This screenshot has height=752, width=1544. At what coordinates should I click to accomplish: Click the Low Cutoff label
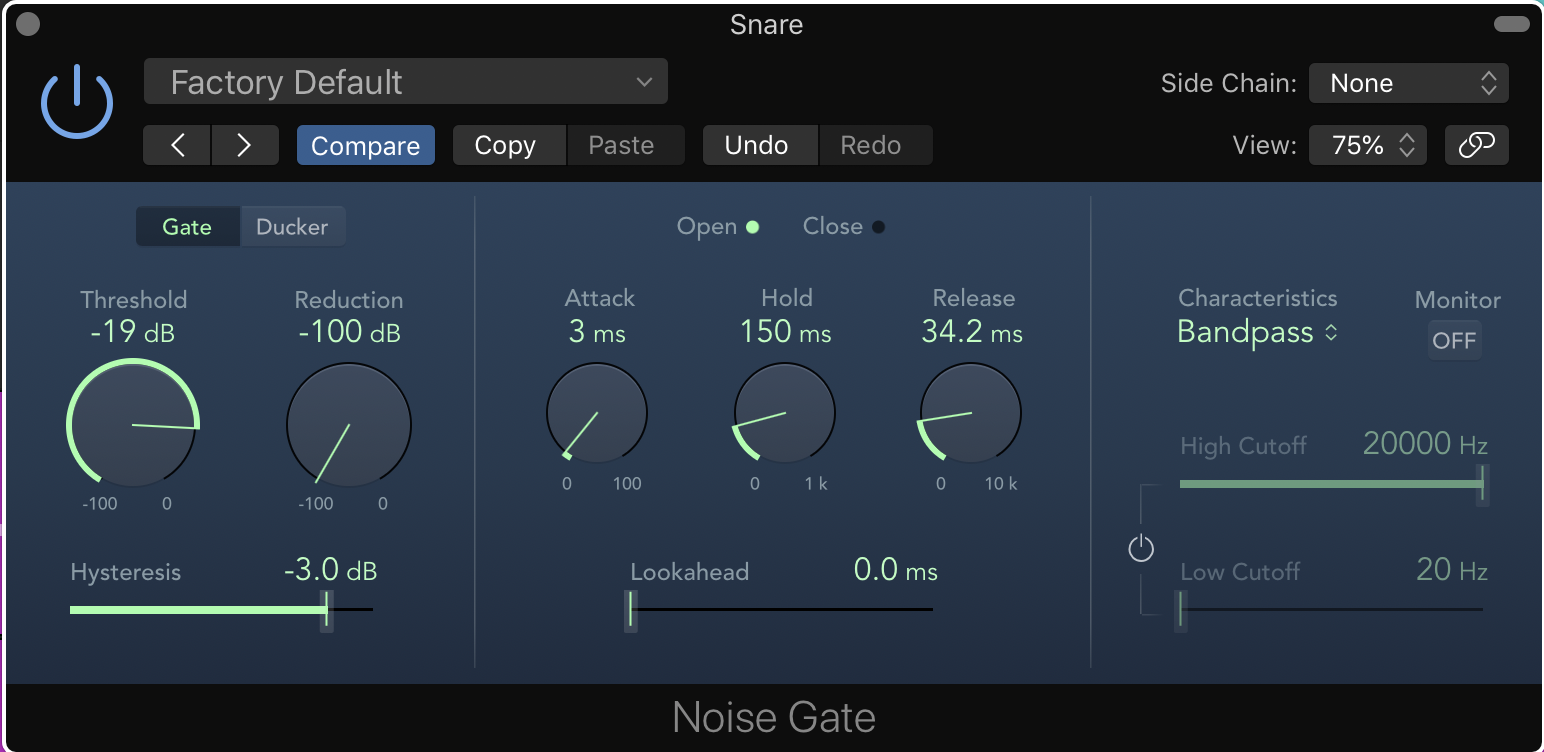[x=1240, y=572]
